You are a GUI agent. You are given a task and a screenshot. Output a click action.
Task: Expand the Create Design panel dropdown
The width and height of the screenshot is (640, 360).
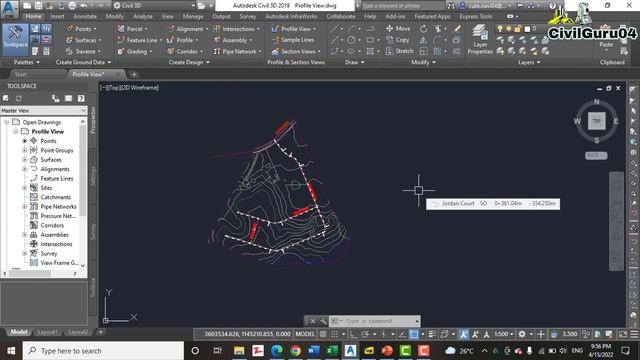189,62
